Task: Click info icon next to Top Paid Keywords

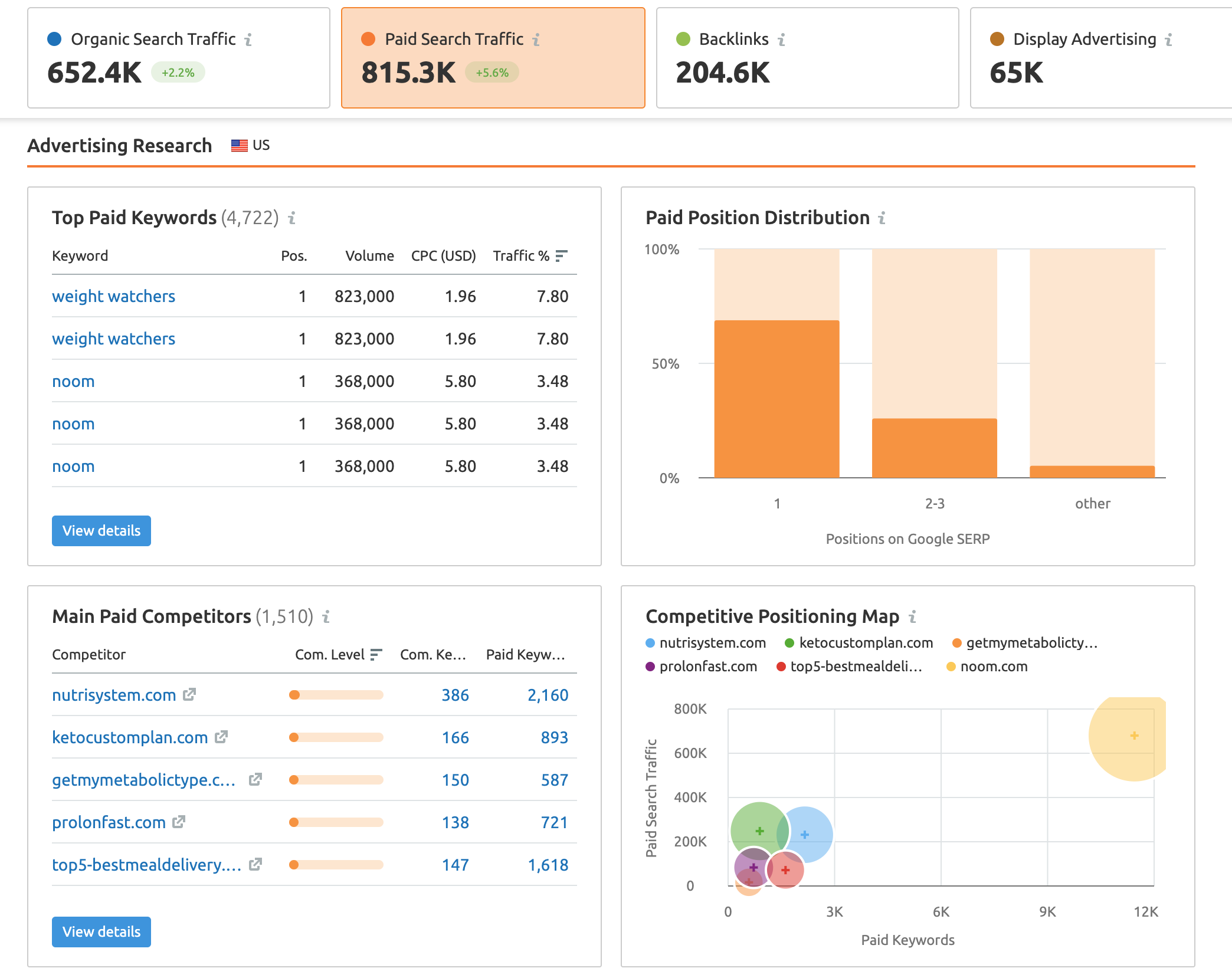Action: (x=291, y=218)
